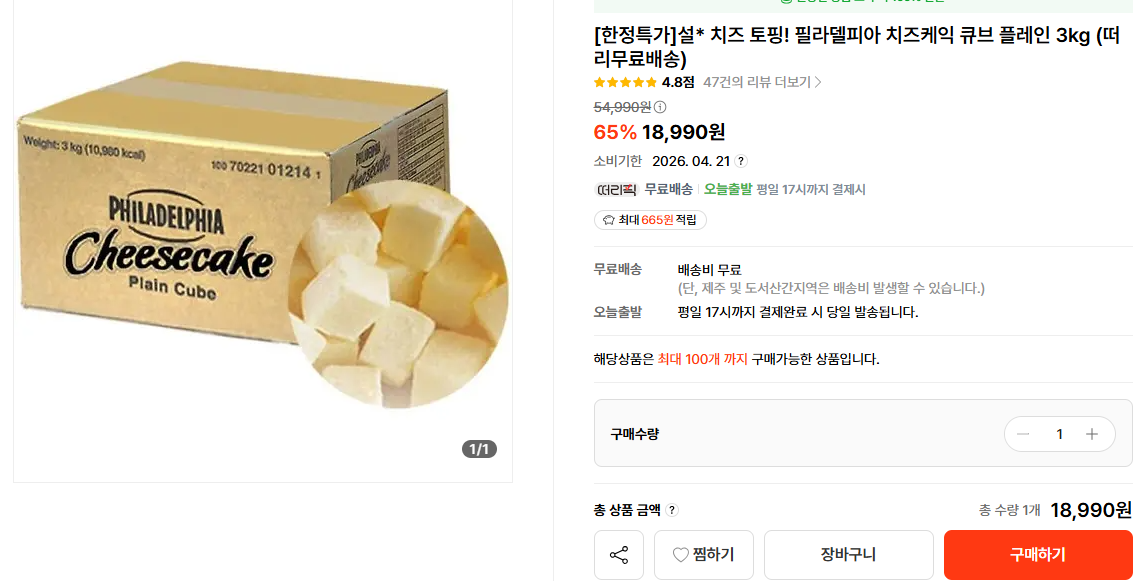This screenshot has height=581, width=1145.
Task: Click points icon in 최대 665원 적립 badge
Action: click(608, 220)
